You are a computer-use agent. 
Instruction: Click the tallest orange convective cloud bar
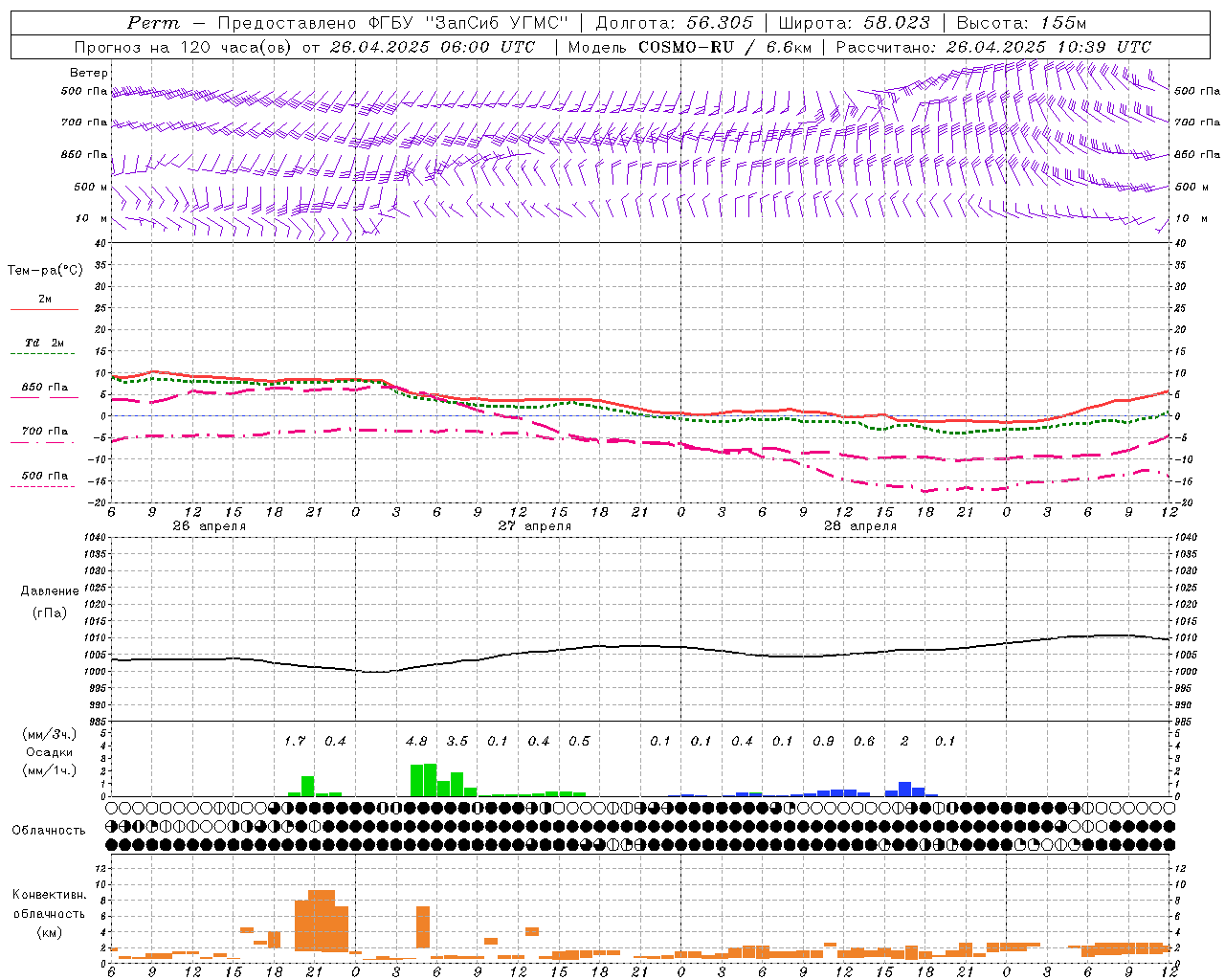(322, 920)
